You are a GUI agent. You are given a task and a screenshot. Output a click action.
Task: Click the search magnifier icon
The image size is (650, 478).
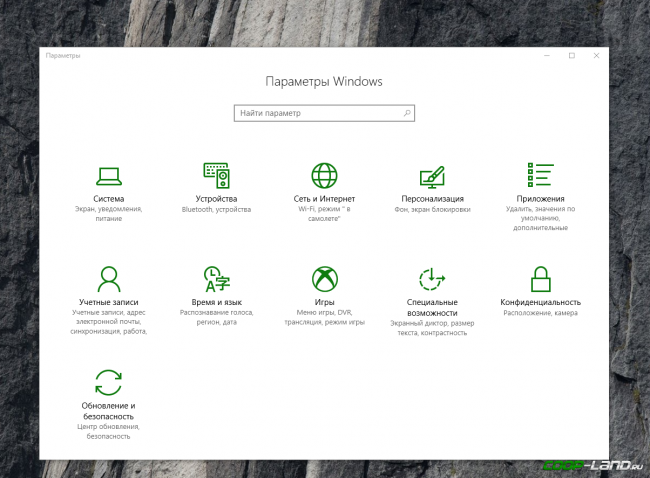[x=407, y=113]
